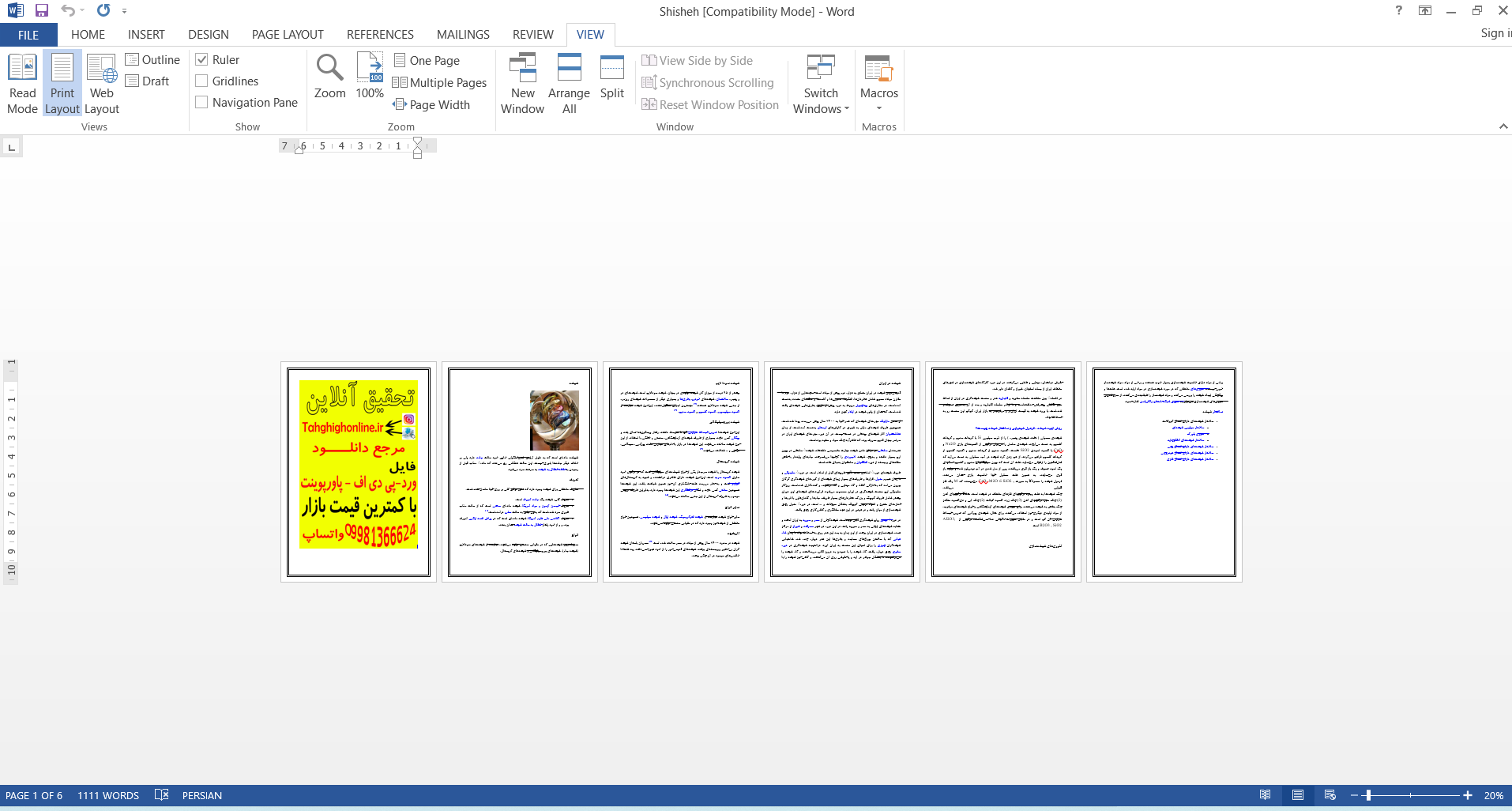Click Arrange All windows

pos(569,84)
